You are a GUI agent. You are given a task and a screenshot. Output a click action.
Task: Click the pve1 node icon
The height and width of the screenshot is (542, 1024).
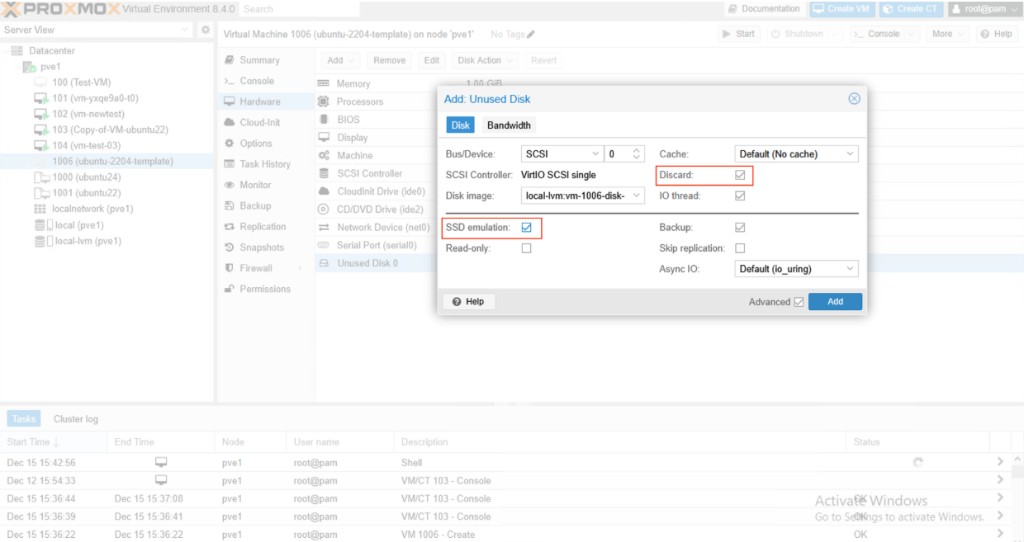click(29, 67)
